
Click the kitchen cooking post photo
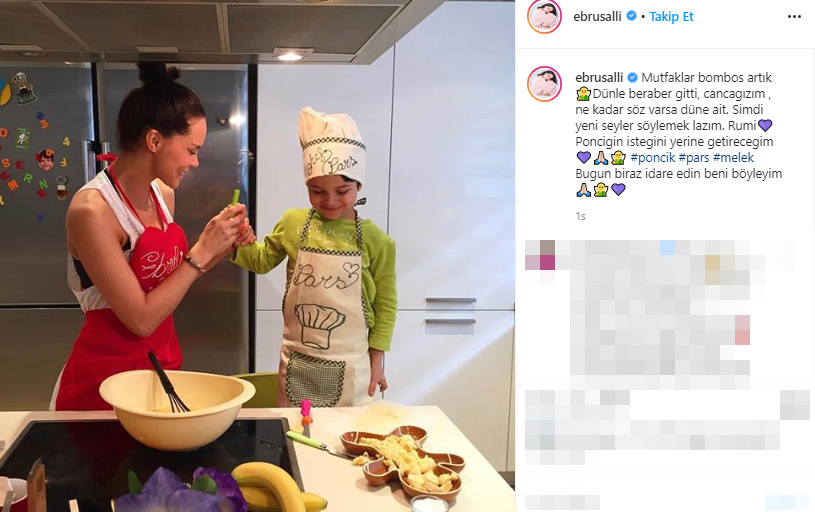[x=257, y=256]
